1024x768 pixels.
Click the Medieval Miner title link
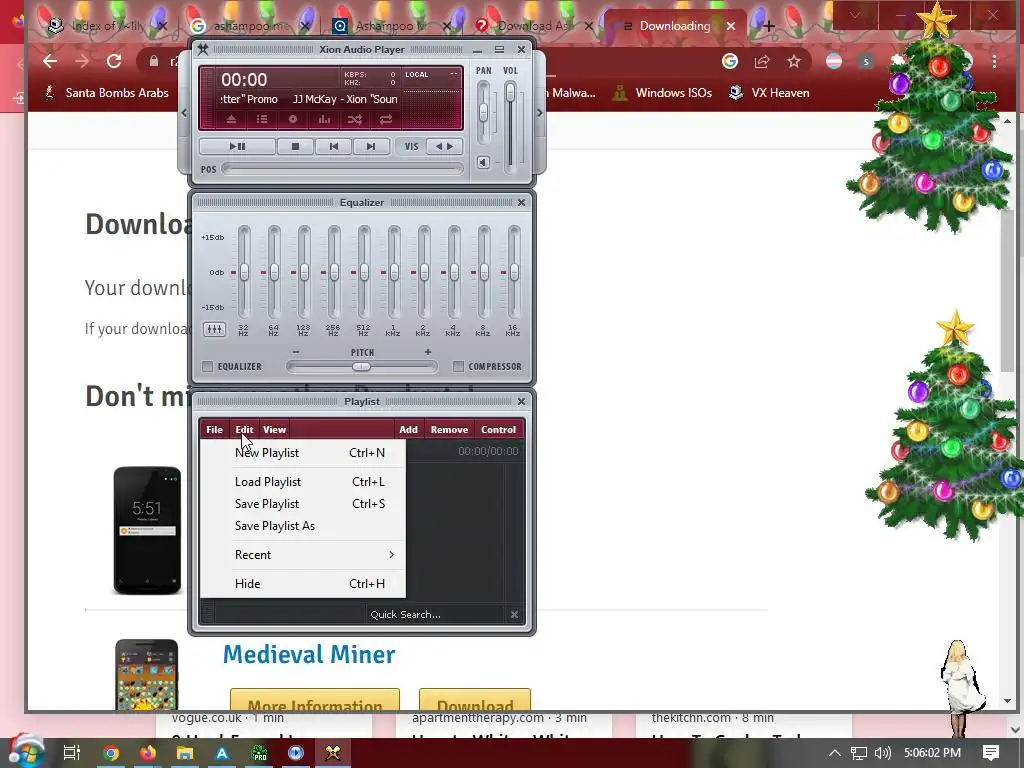click(309, 654)
